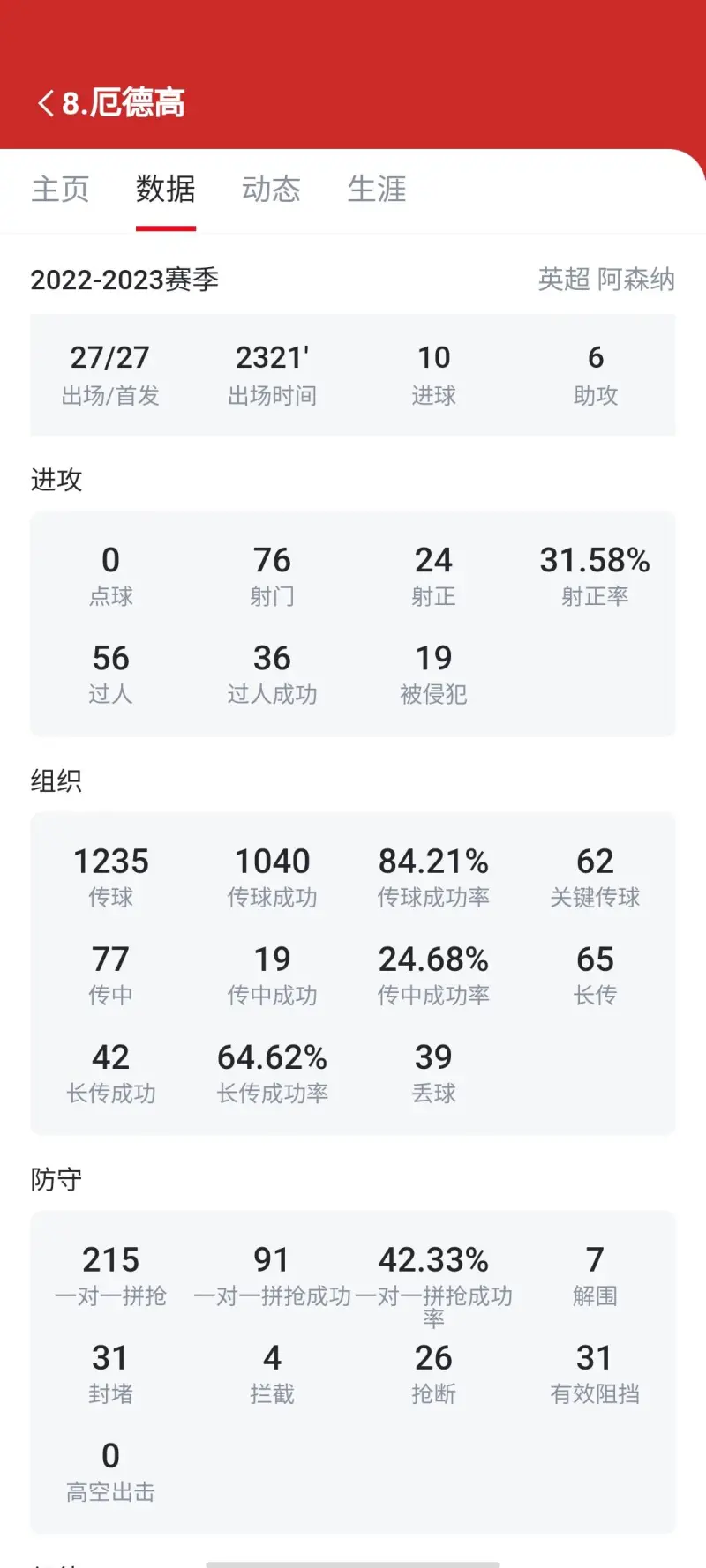Tap the back arrow beside 8.厄德高
Viewport: 706px width, 1568px height.
click(46, 103)
